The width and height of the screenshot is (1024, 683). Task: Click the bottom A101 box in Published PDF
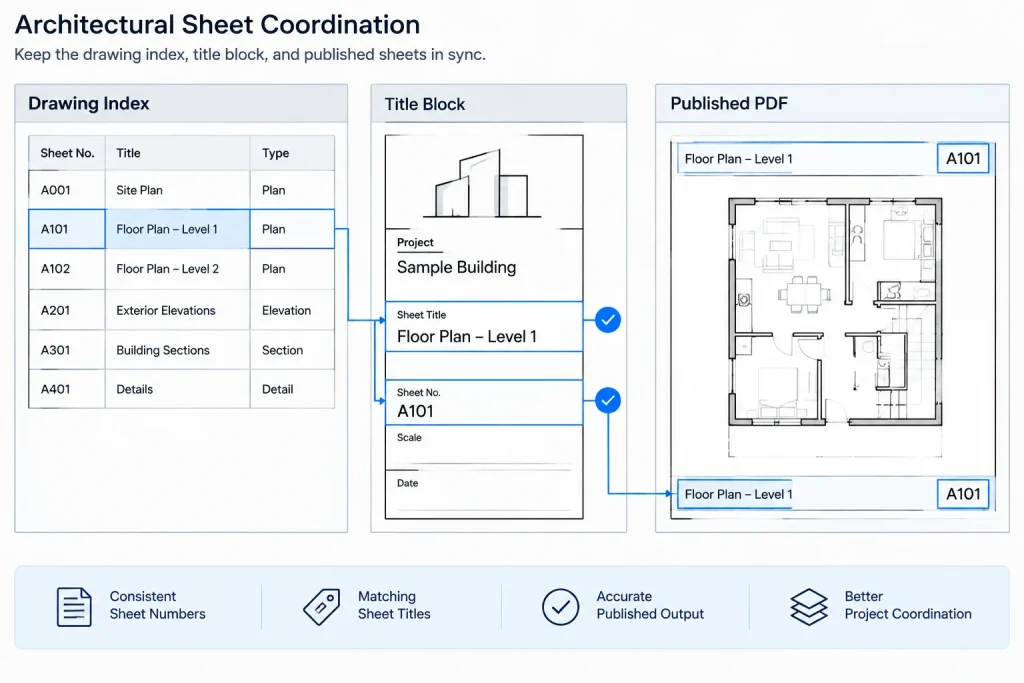[x=963, y=494]
